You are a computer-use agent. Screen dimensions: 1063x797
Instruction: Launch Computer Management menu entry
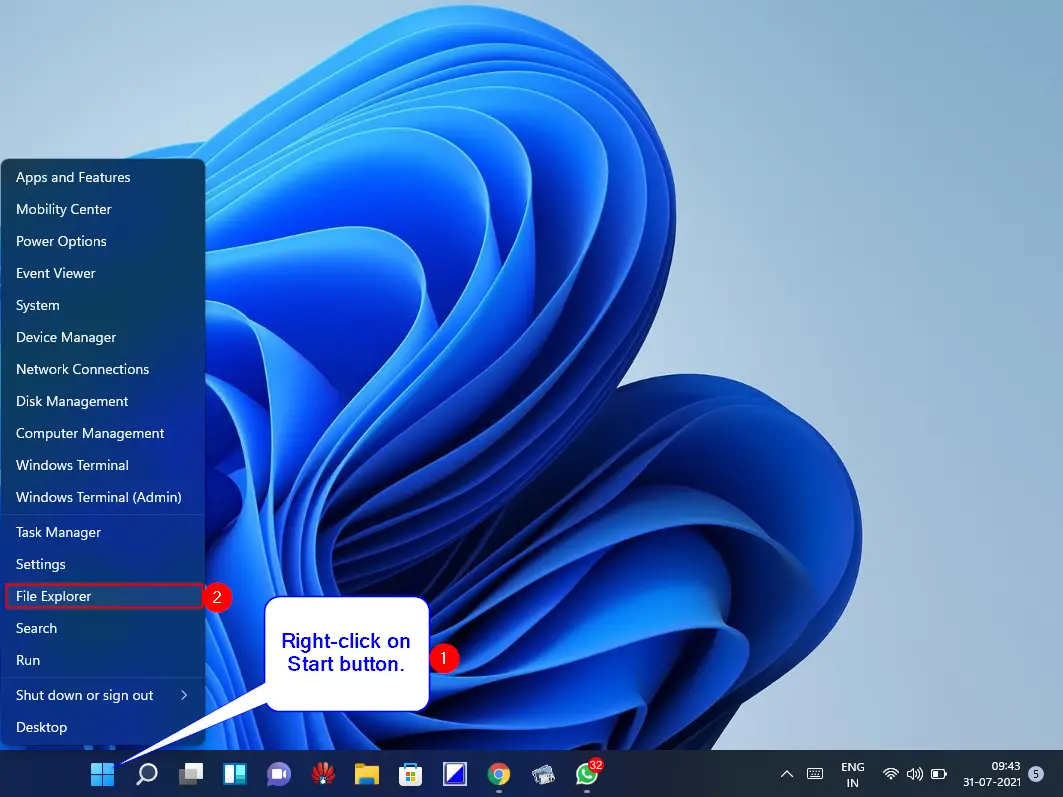point(103,433)
